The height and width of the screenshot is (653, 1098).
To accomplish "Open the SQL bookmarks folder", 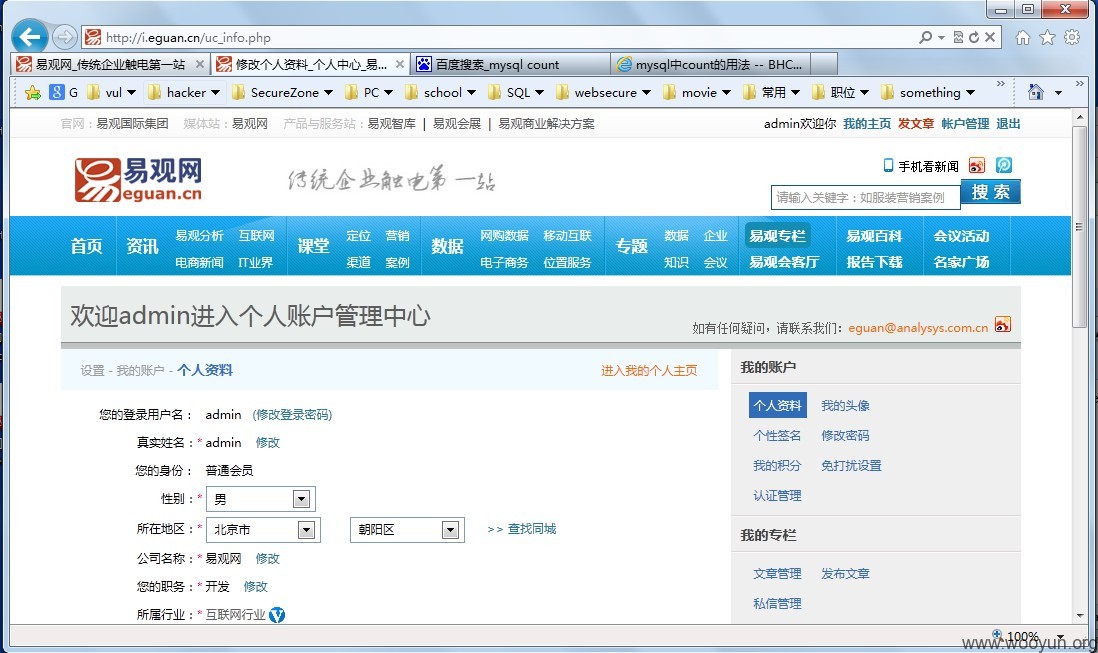I will 515,92.
